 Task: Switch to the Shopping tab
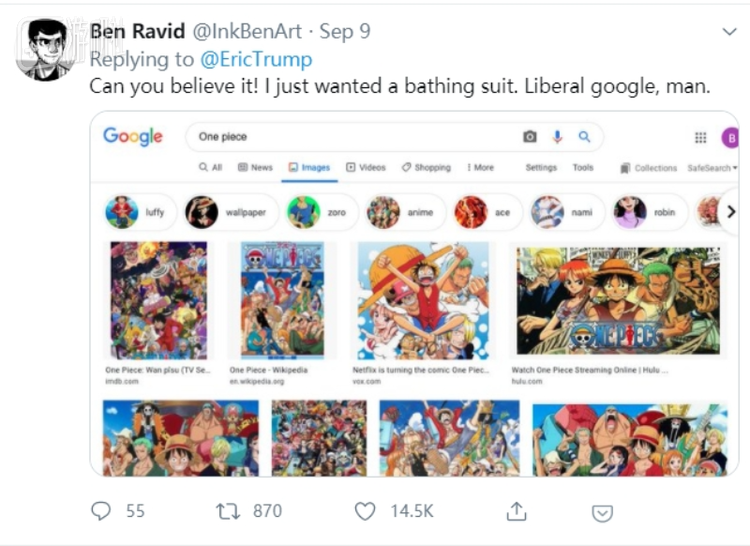pos(427,168)
